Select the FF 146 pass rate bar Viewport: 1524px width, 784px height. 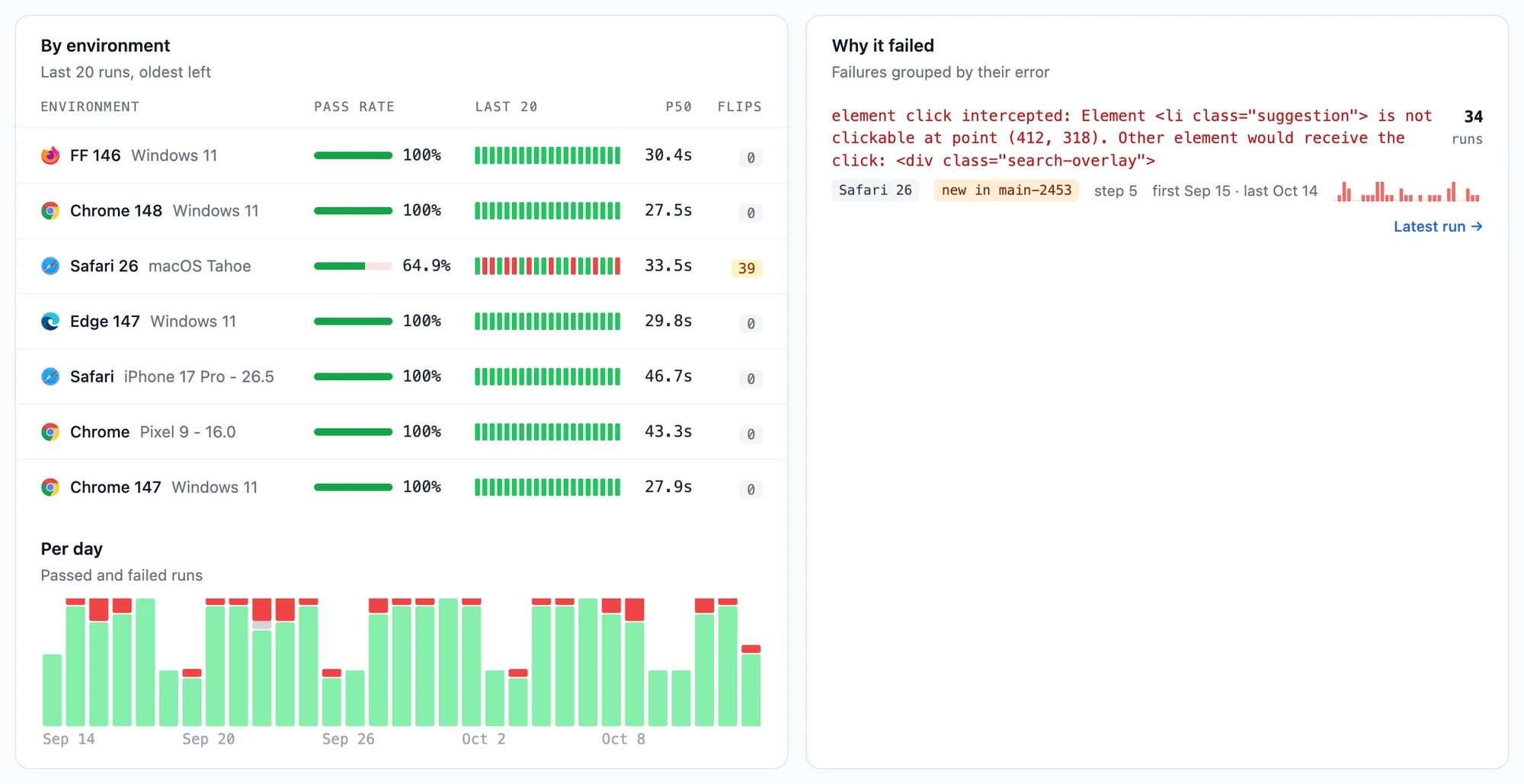[x=353, y=155]
